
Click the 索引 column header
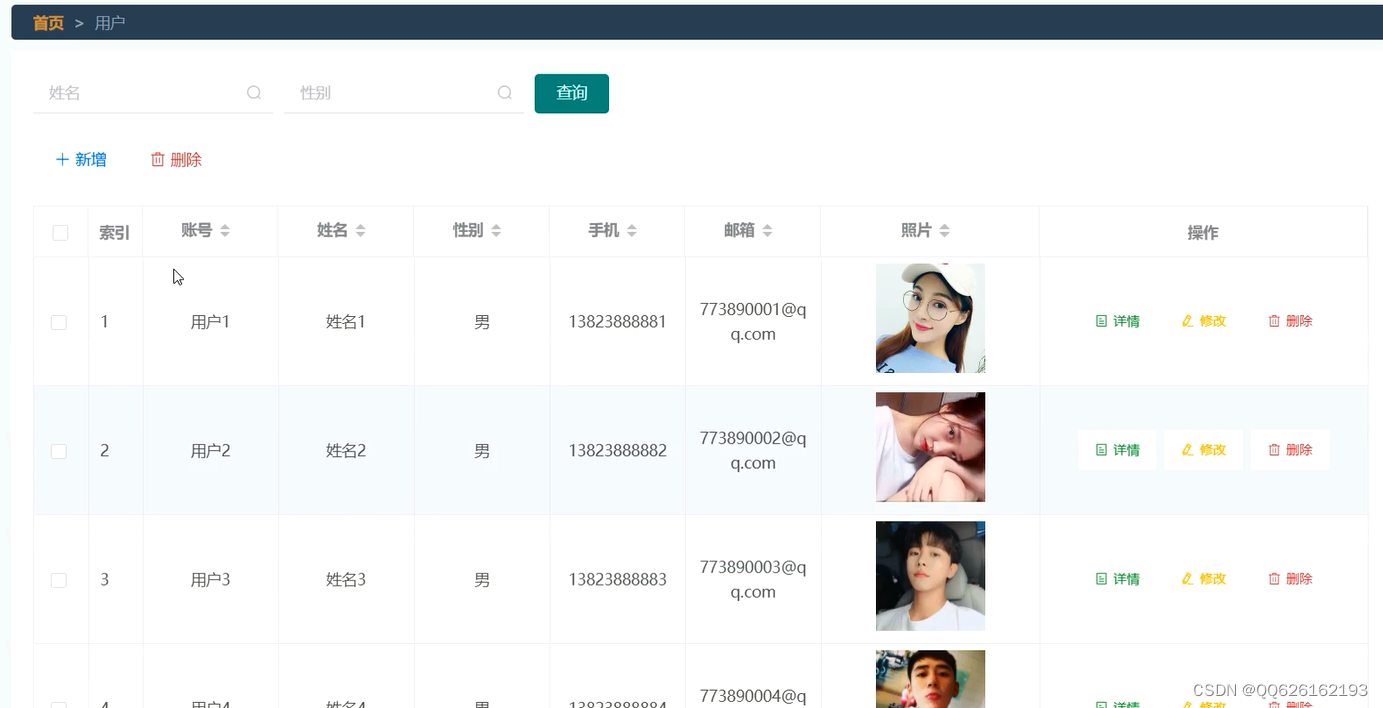coord(114,233)
